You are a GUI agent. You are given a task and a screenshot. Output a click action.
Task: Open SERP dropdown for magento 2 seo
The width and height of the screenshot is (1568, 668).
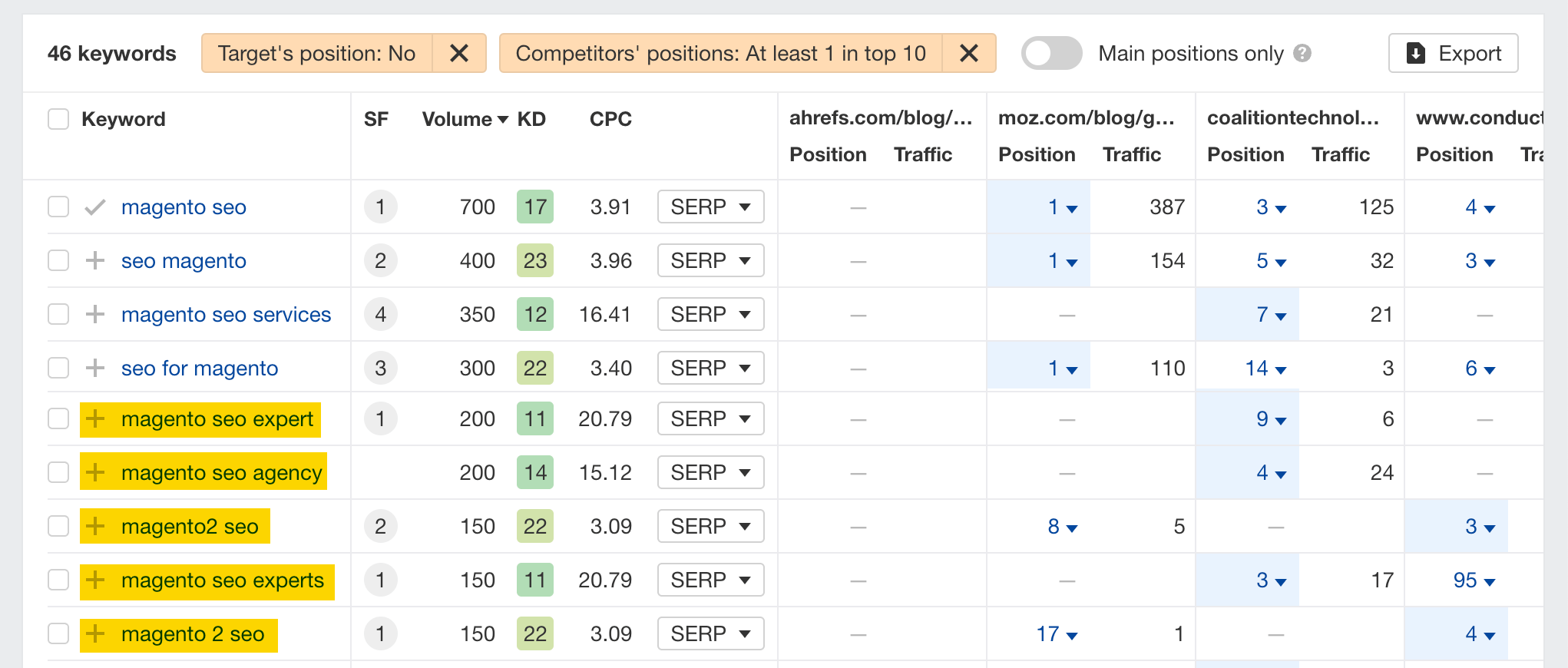(x=710, y=633)
